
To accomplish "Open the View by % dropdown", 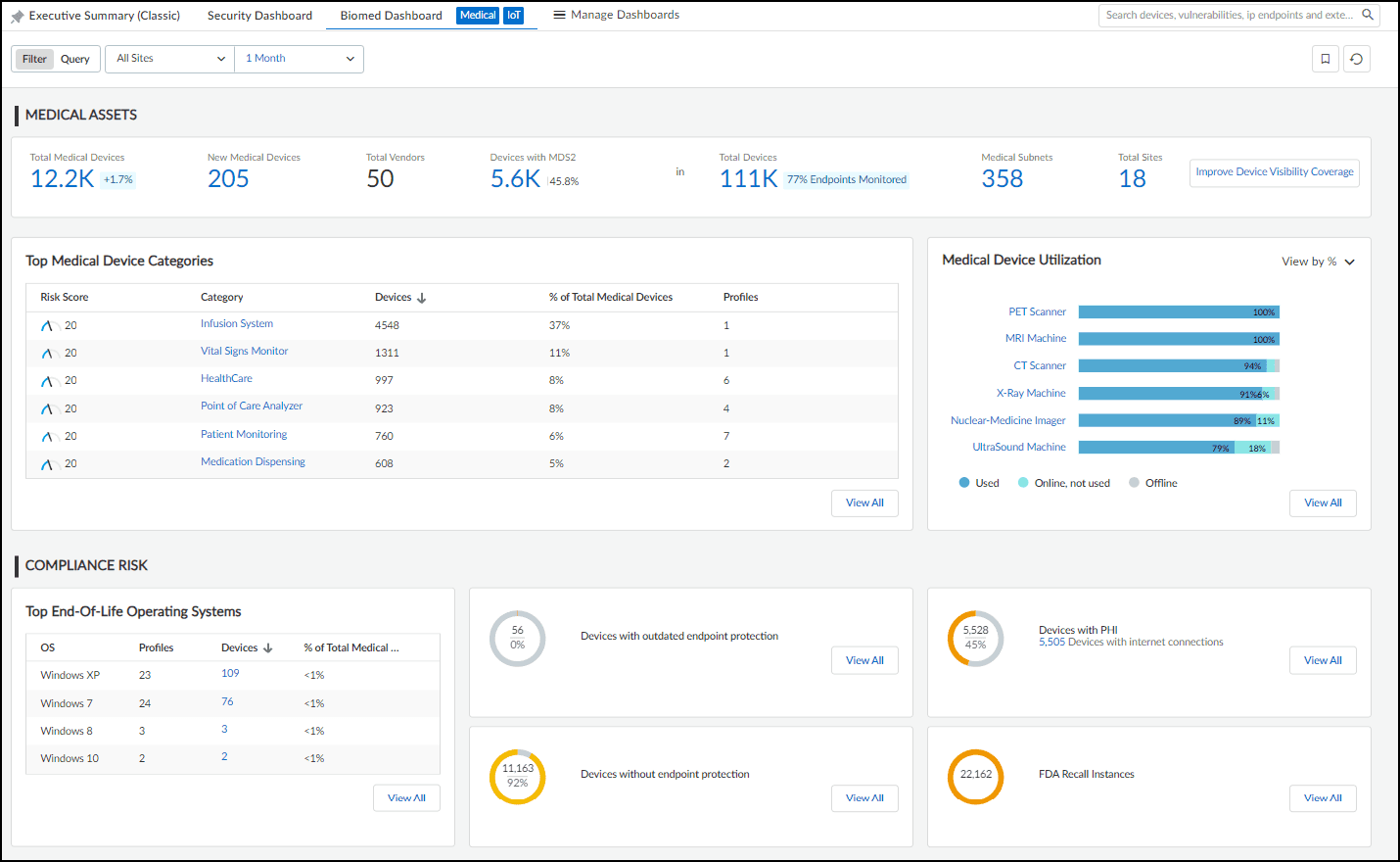I will point(1319,262).
